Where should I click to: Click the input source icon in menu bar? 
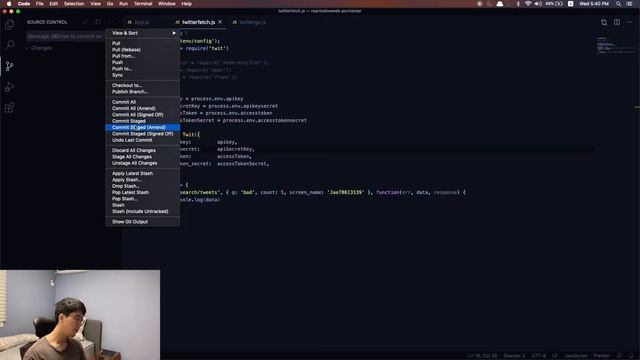[571, 4]
